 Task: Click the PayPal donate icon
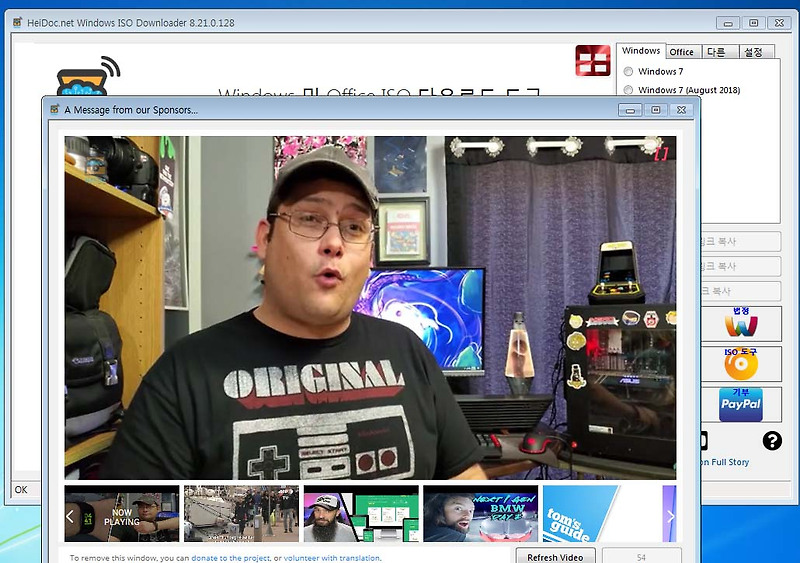coord(741,404)
